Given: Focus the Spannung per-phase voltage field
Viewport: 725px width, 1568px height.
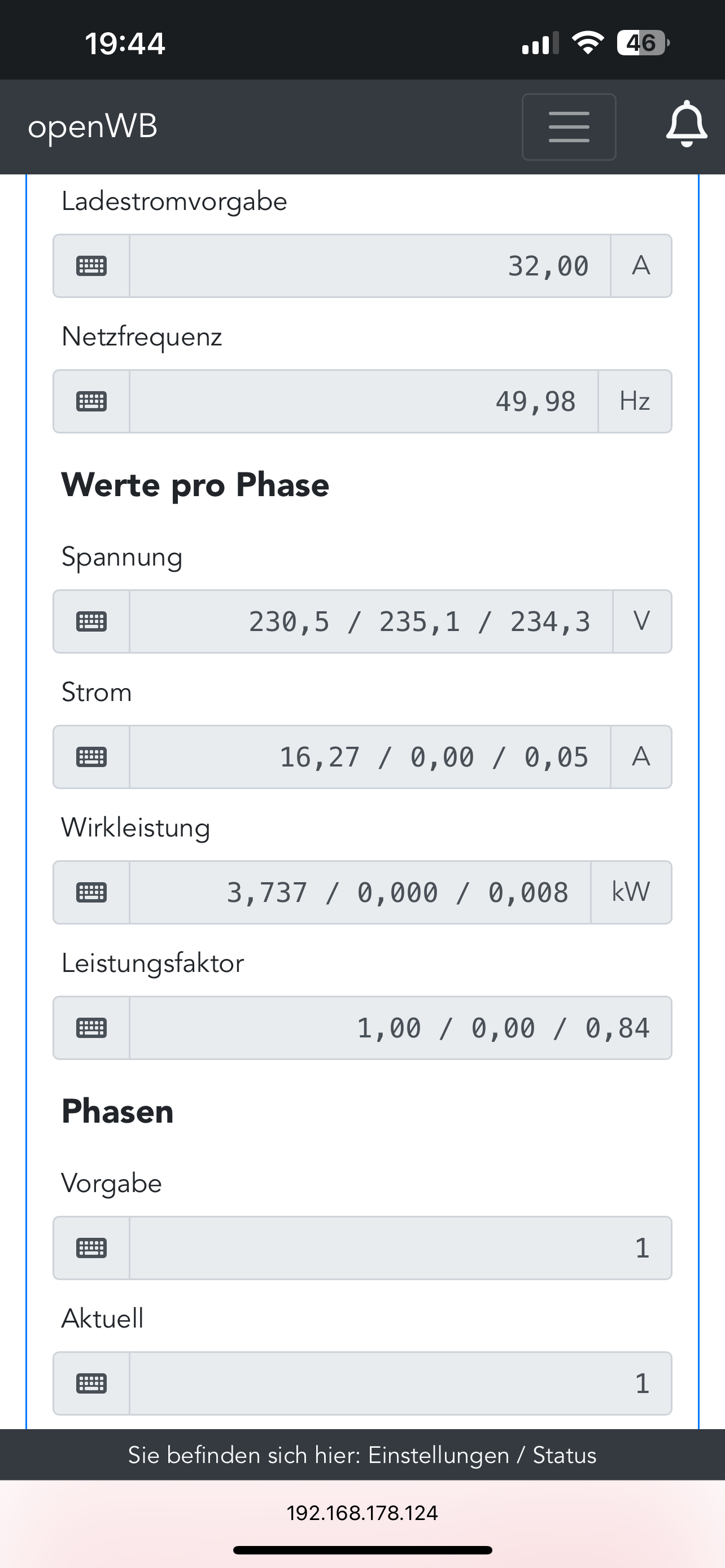Looking at the screenshot, I should (x=371, y=621).
